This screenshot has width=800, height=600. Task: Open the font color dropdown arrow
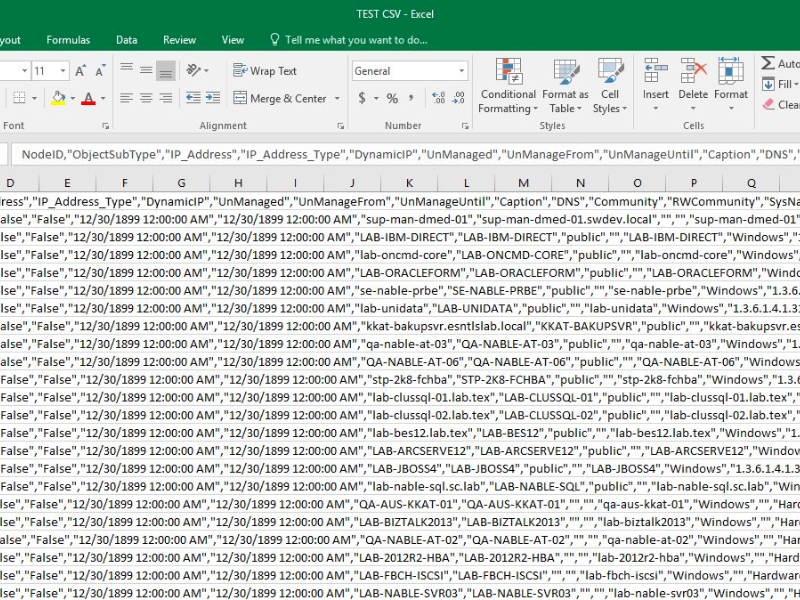coord(103,98)
